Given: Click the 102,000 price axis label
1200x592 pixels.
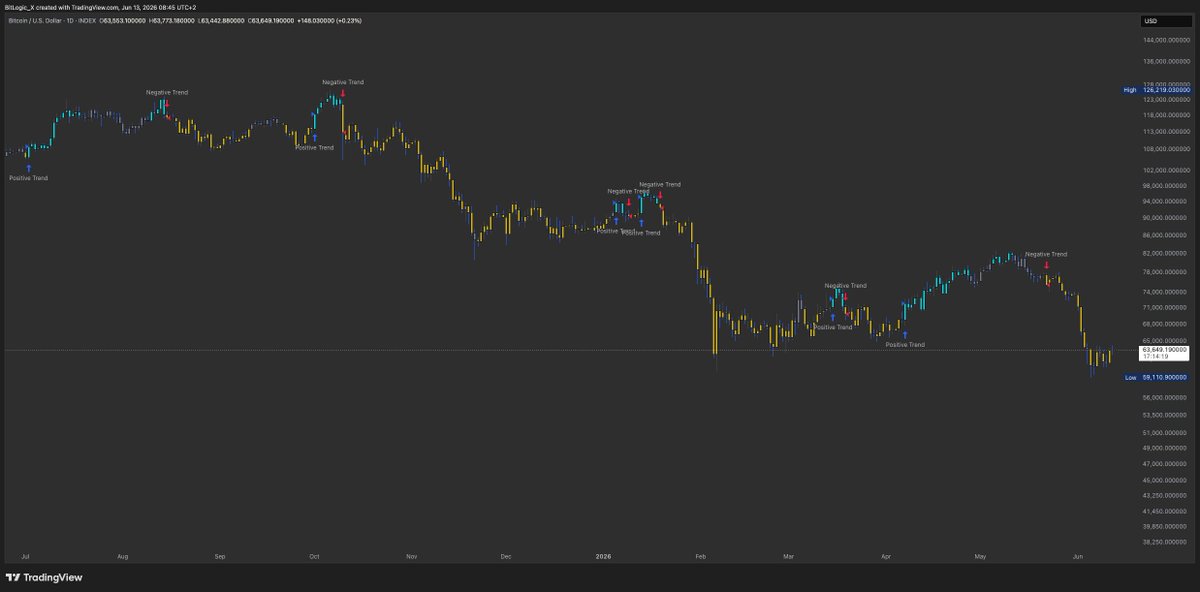Looking at the screenshot, I should (x=1165, y=170).
